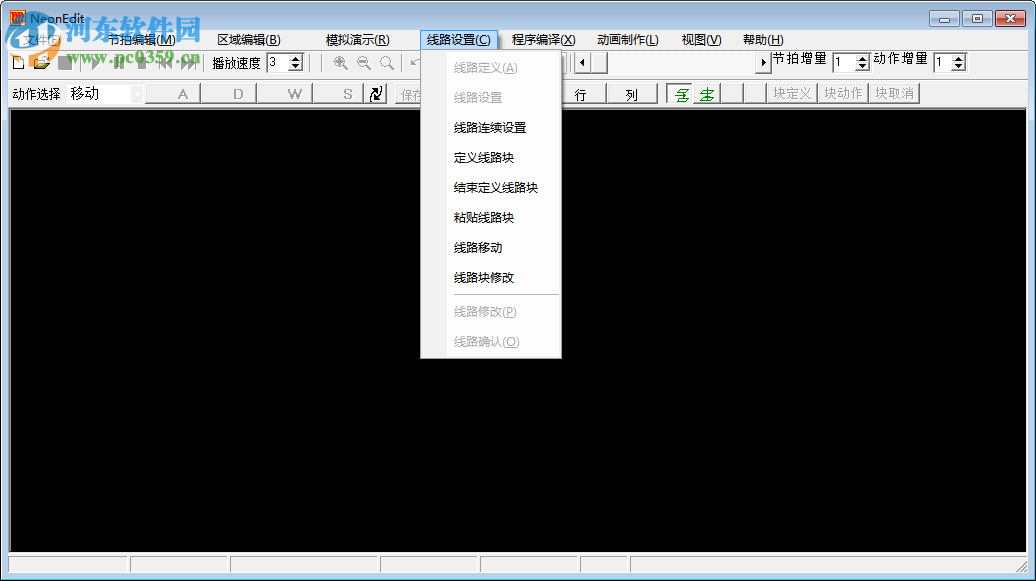Jump to end with the skip-forward playback icon
Viewport: 1036px width, 581px height.
pyautogui.click(x=190, y=62)
